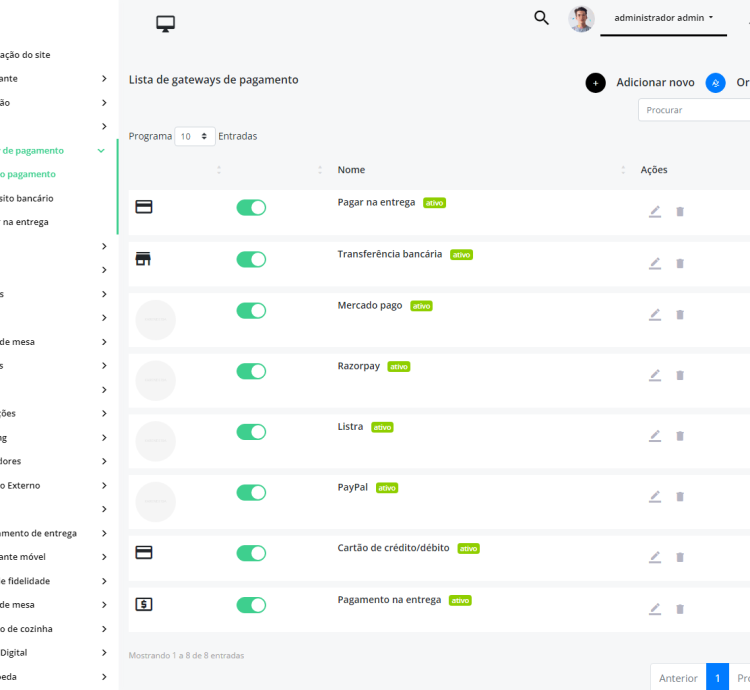Open the entries per page dropdown
The width and height of the screenshot is (750, 690).
click(194, 136)
